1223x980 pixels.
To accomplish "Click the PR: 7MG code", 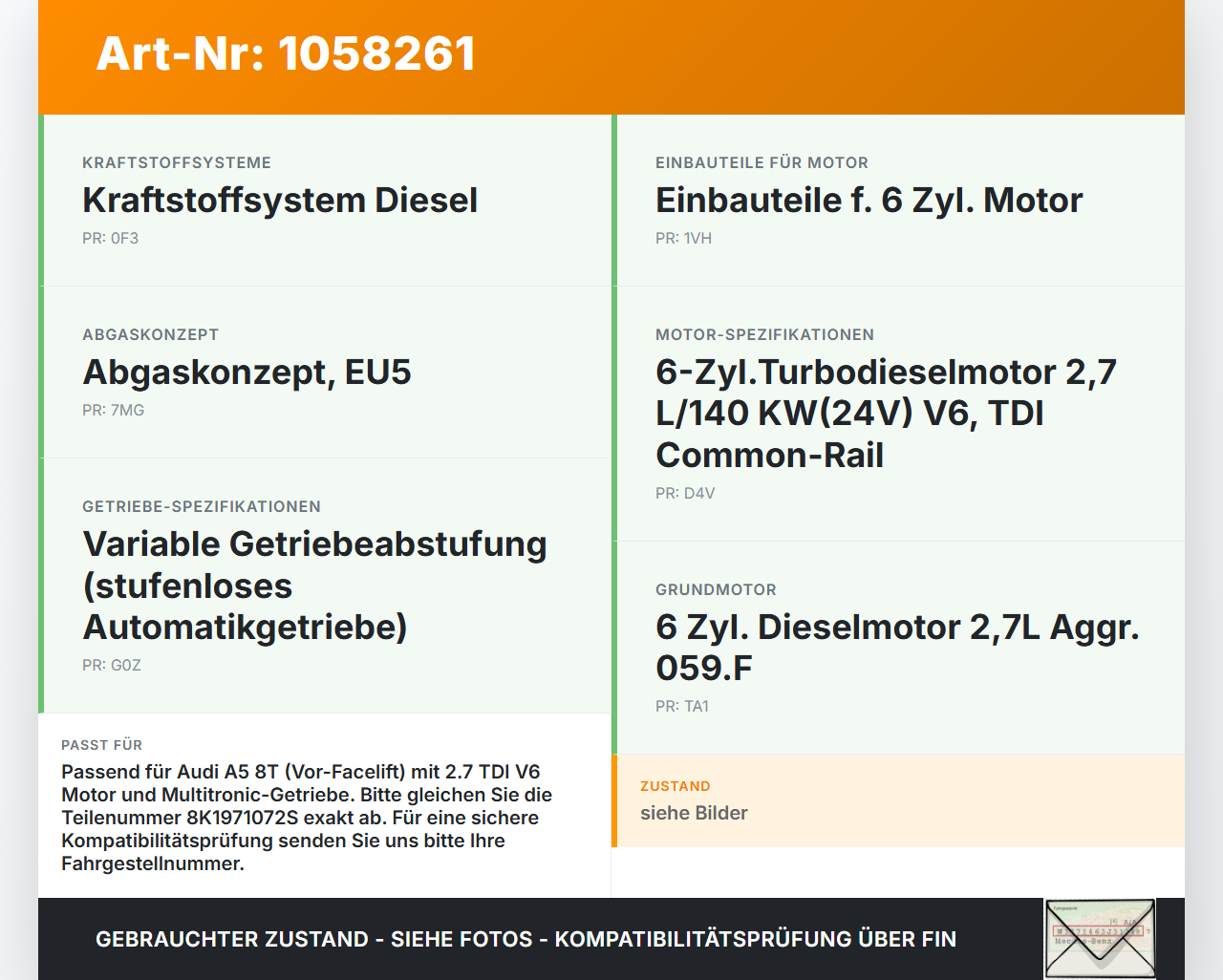I will pyautogui.click(x=114, y=410).
